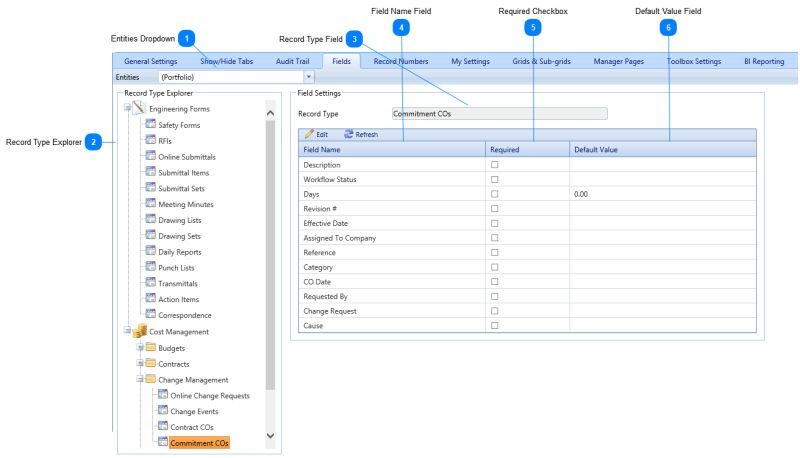Click the Daily Reports record icon
Screen dimensions: 800x458
(151, 250)
